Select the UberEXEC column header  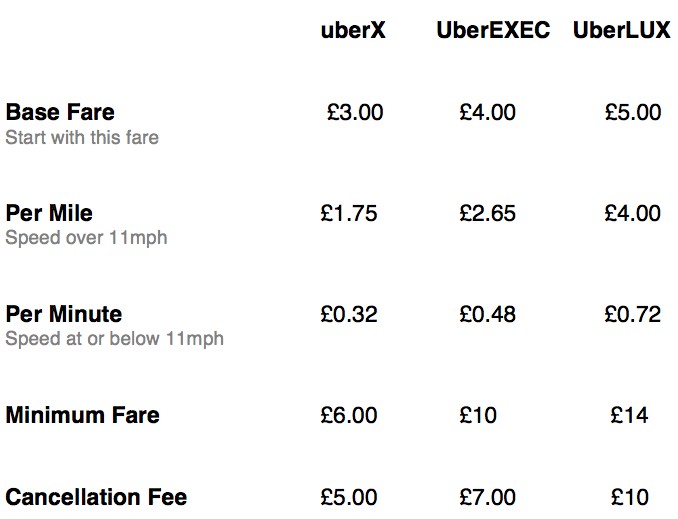pos(493,30)
